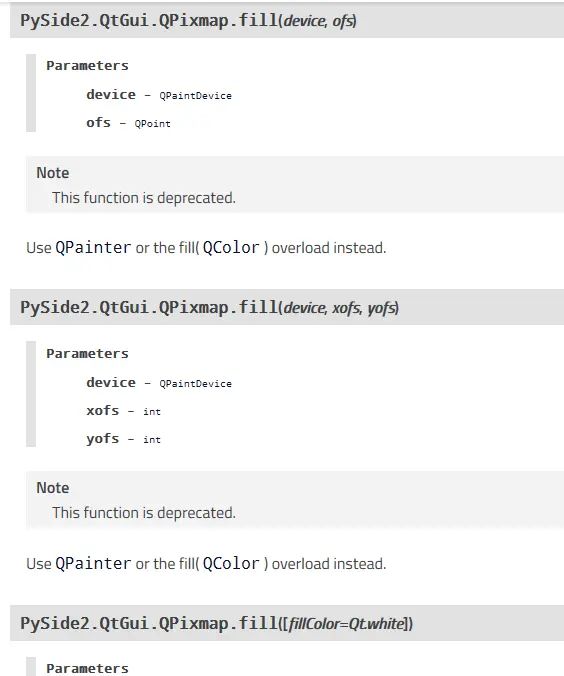Select the fill(device, xofs, yofs) function heading
The image size is (564, 676).
coord(210,307)
